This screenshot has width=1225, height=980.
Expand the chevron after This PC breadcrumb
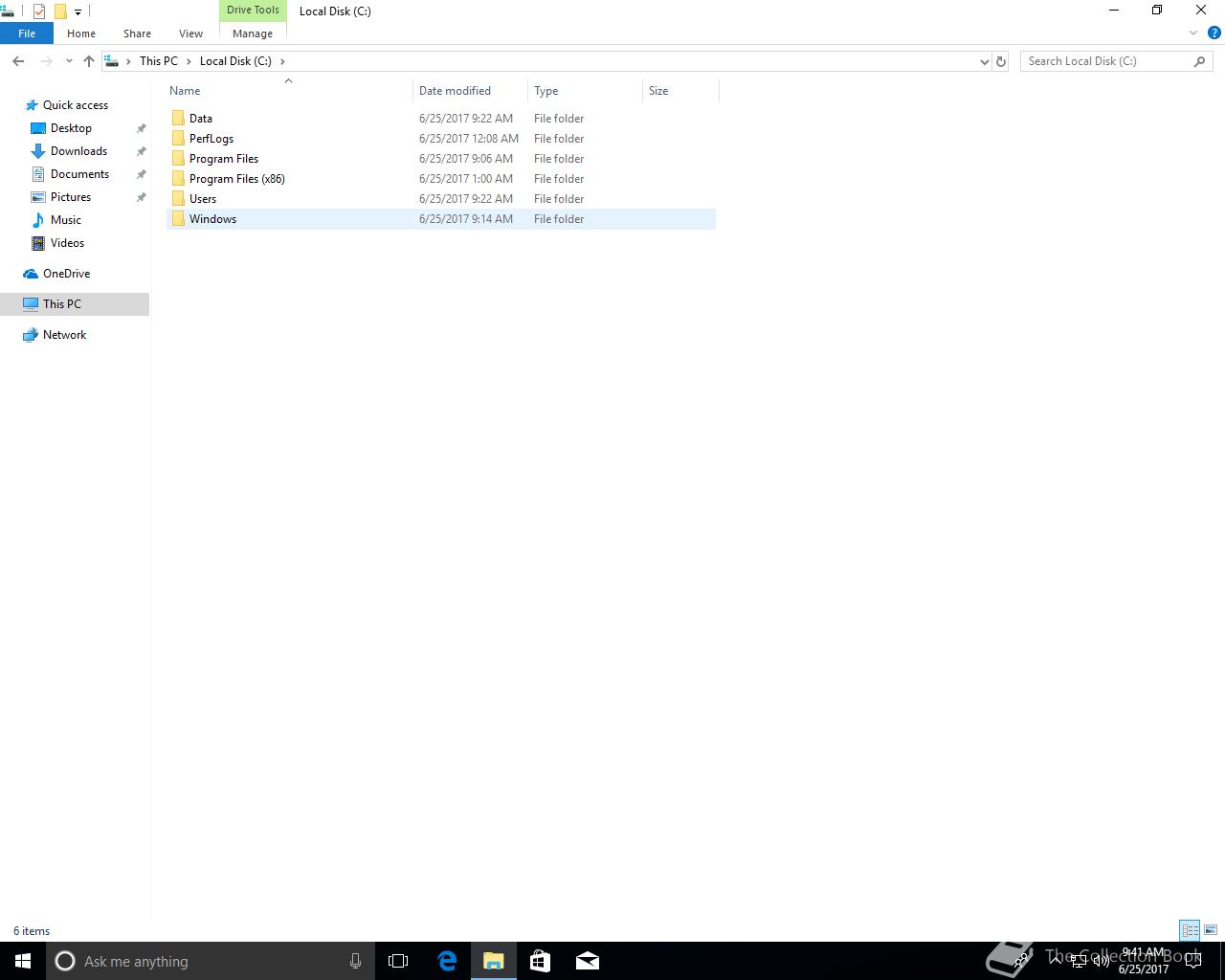pyautogui.click(x=189, y=61)
